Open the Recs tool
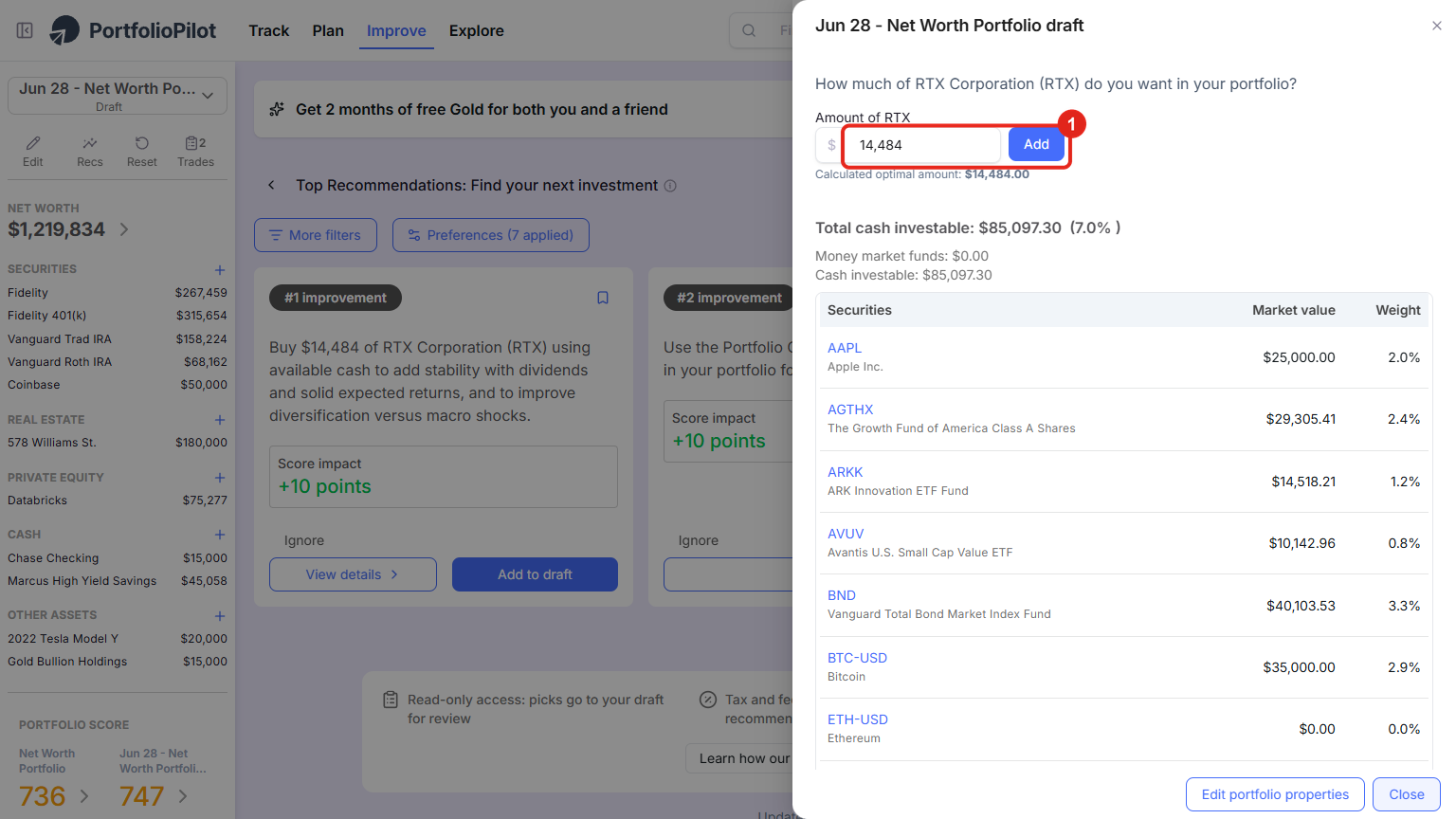Screen dimensions: 1456x819 click(x=90, y=151)
